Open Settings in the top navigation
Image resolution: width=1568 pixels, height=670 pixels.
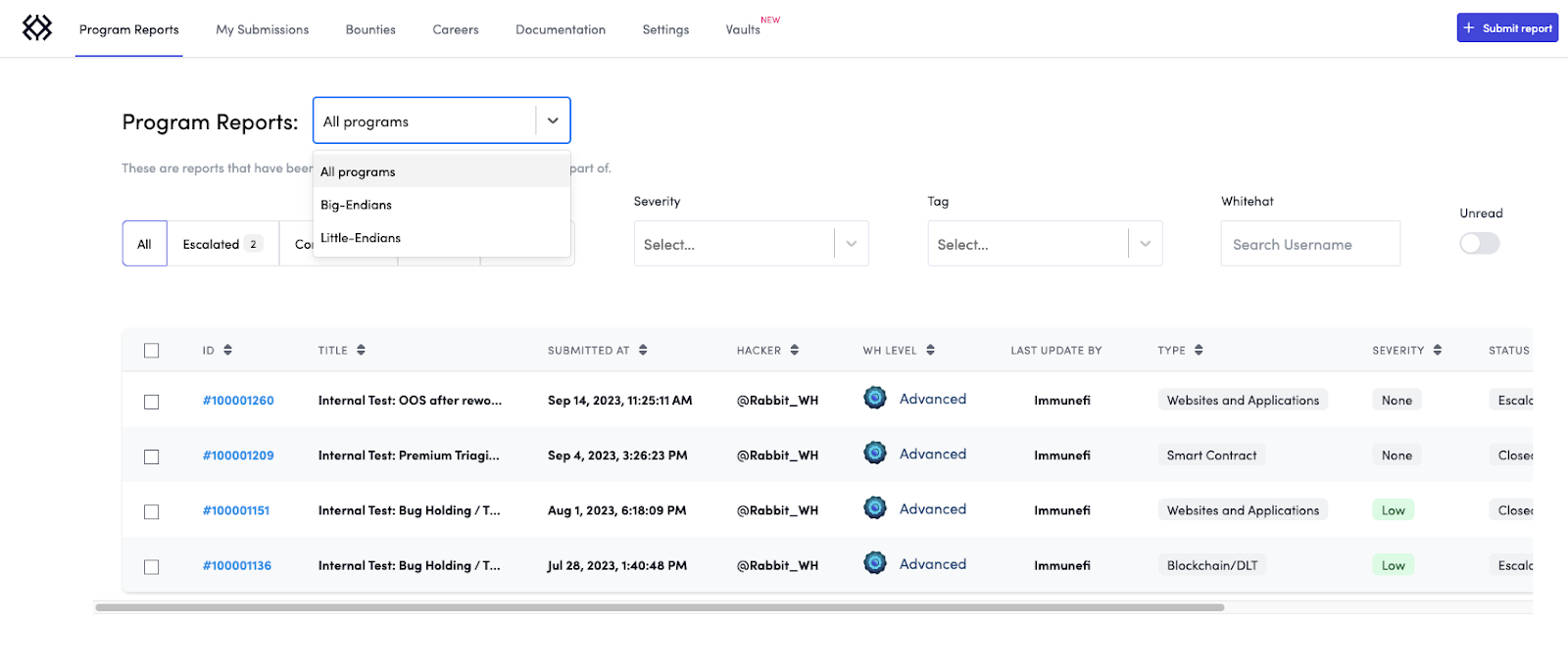tap(665, 29)
